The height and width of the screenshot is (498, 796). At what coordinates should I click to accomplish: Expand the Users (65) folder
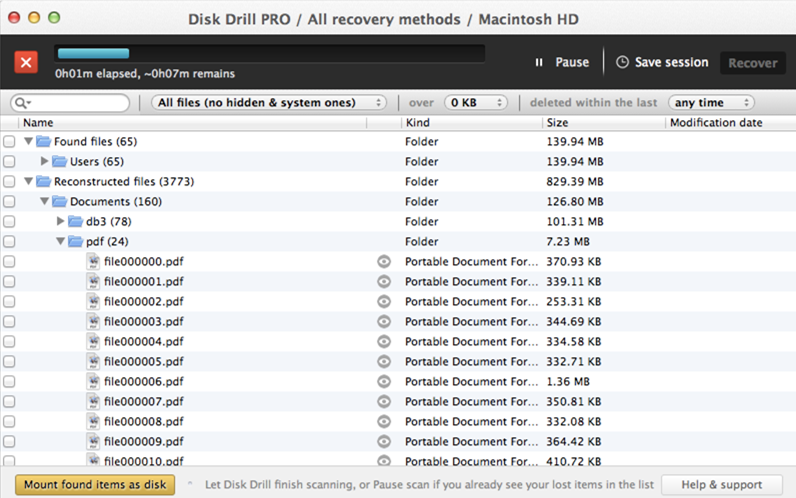point(44,161)
